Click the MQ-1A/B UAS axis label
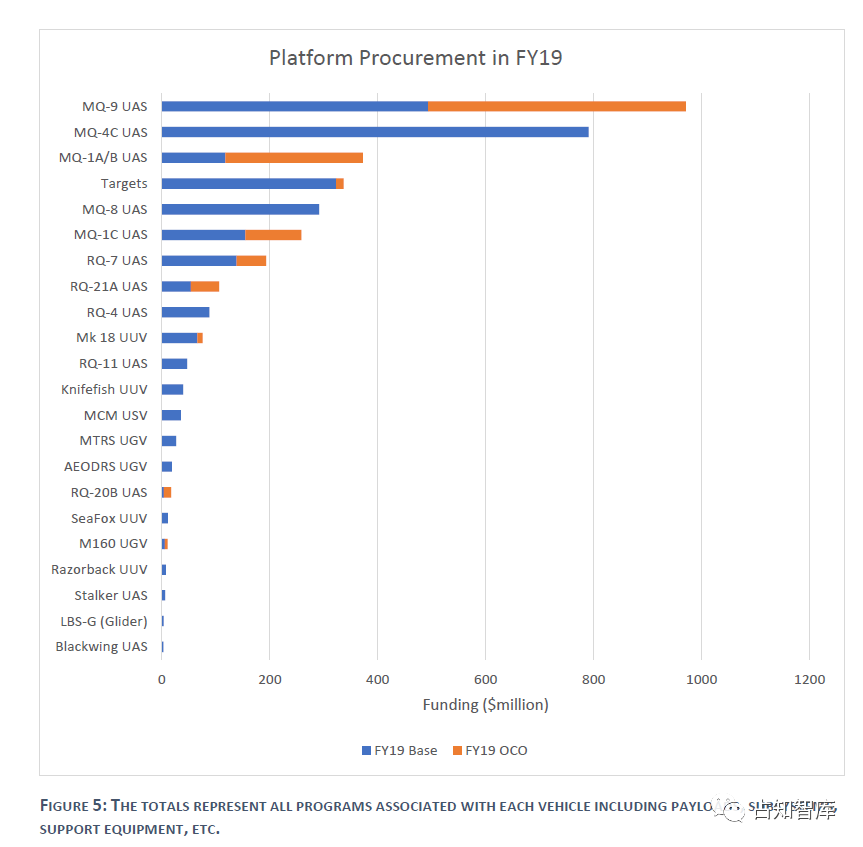863x847 pixels. point(102,158)
